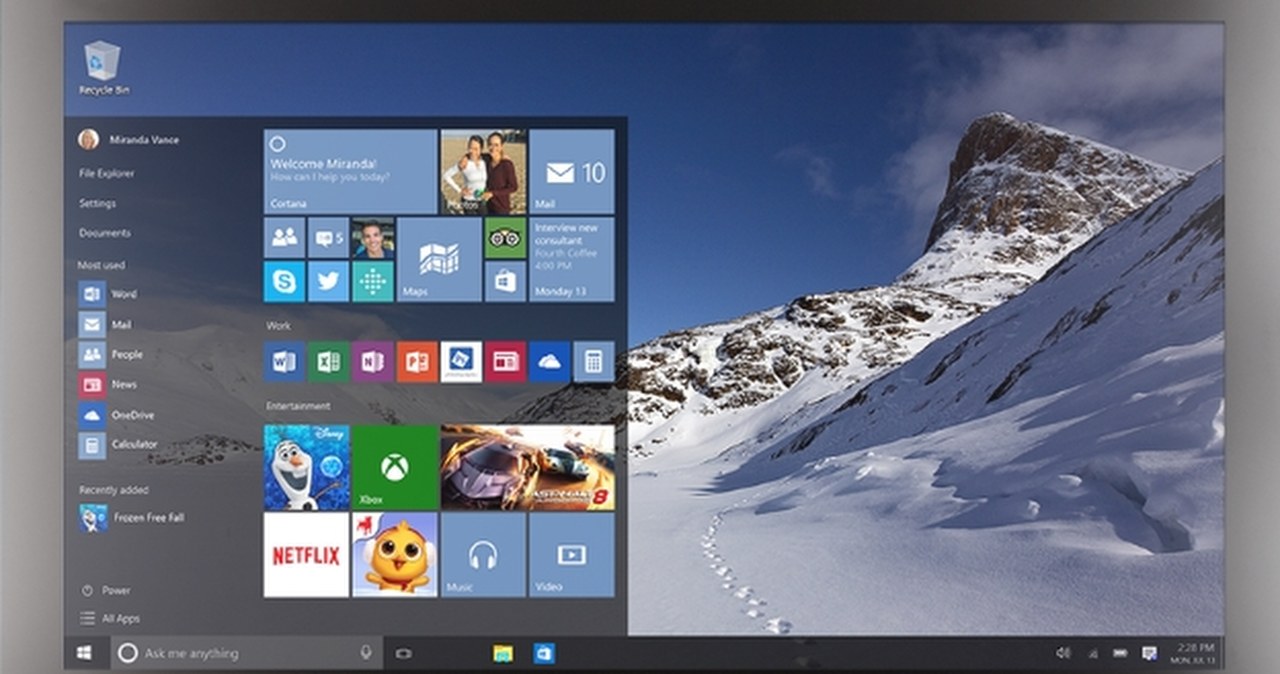Launch Word from the Work section

click(283, 360)
